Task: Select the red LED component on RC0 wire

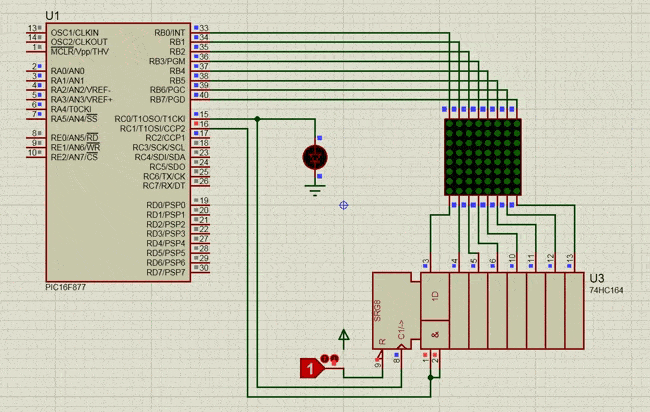Action: coord(315,158)
